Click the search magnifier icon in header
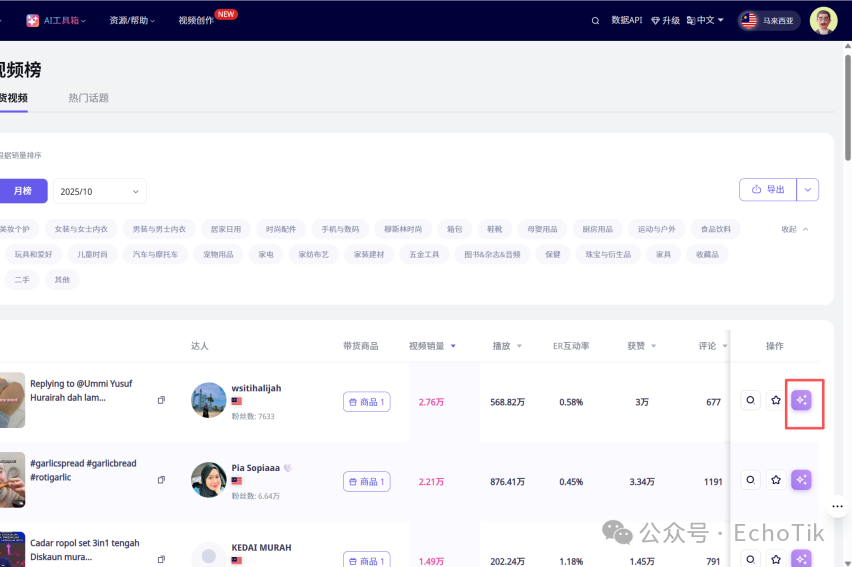This screenshot has height=567, width=852. pos(596,20)
